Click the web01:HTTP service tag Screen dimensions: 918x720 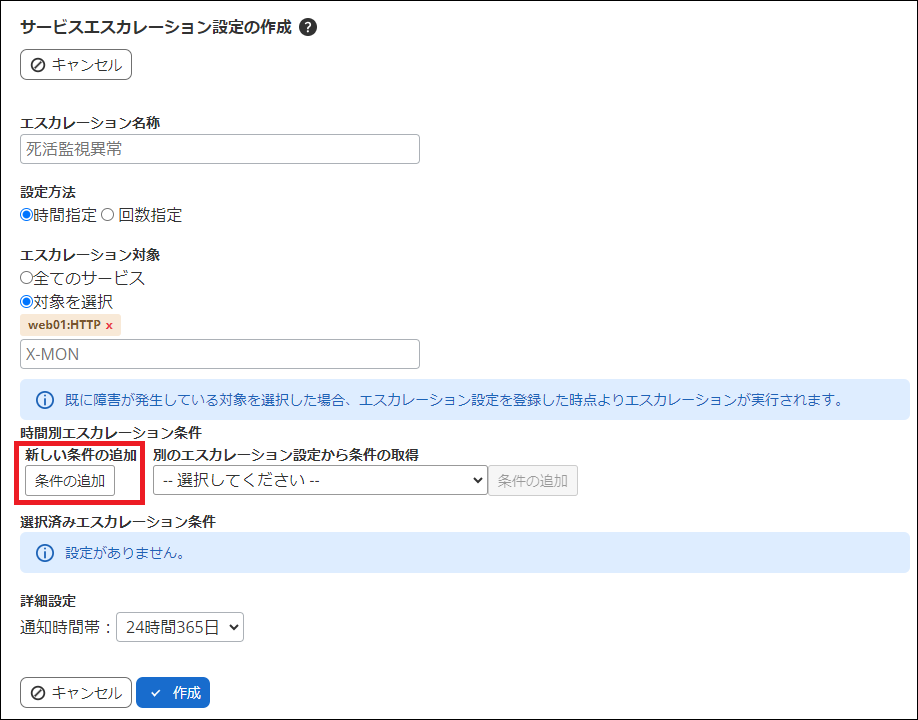(65, 325)
